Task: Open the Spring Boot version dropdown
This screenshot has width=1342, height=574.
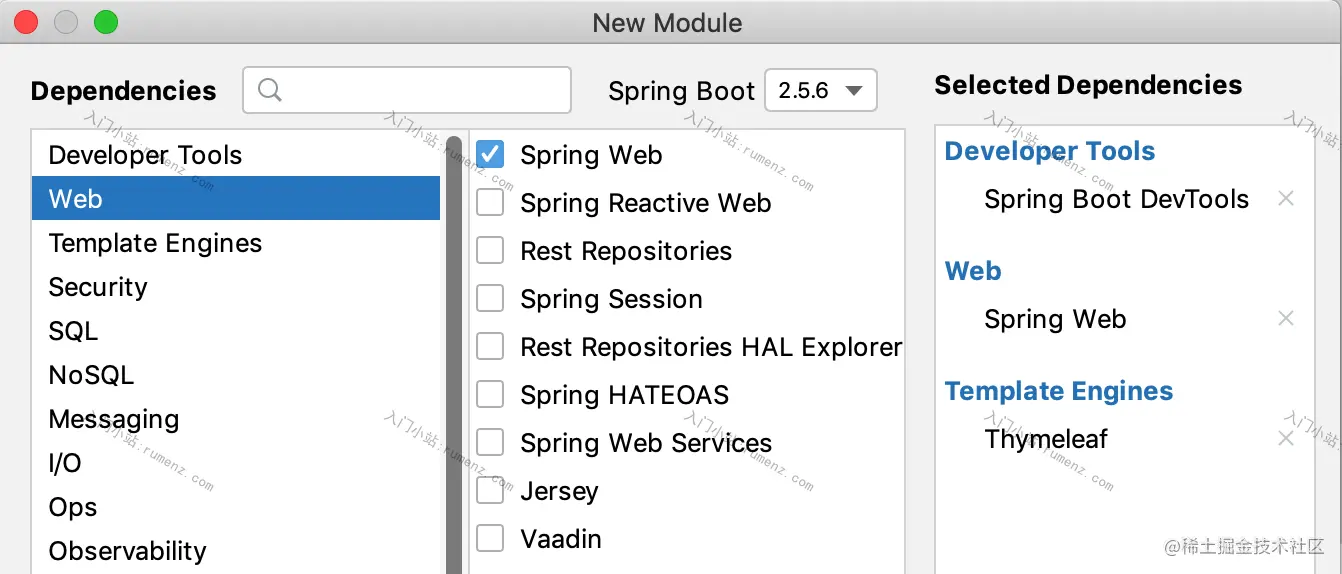Action: click(821, 90)
